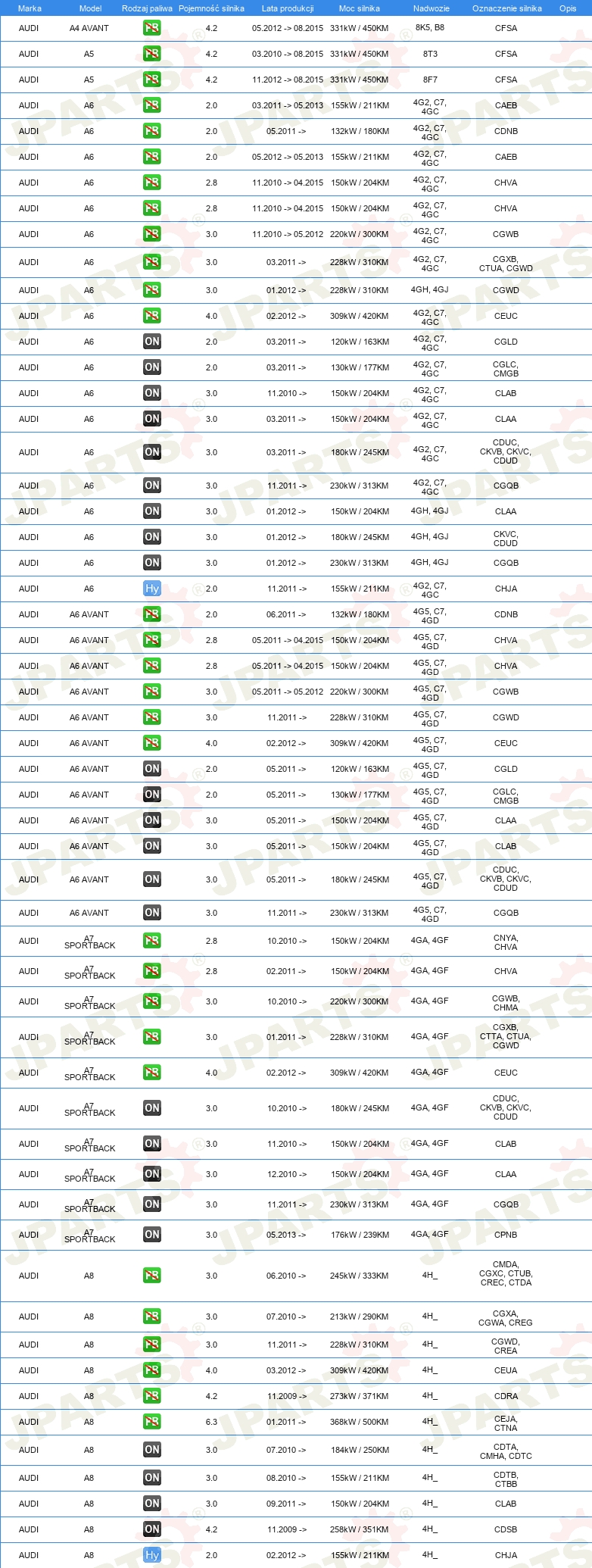Screen dimensions: 592x1568
Task: Select the 258kW / 351KM power cell
Action: pyautogui.click(x=360, y=1529)
